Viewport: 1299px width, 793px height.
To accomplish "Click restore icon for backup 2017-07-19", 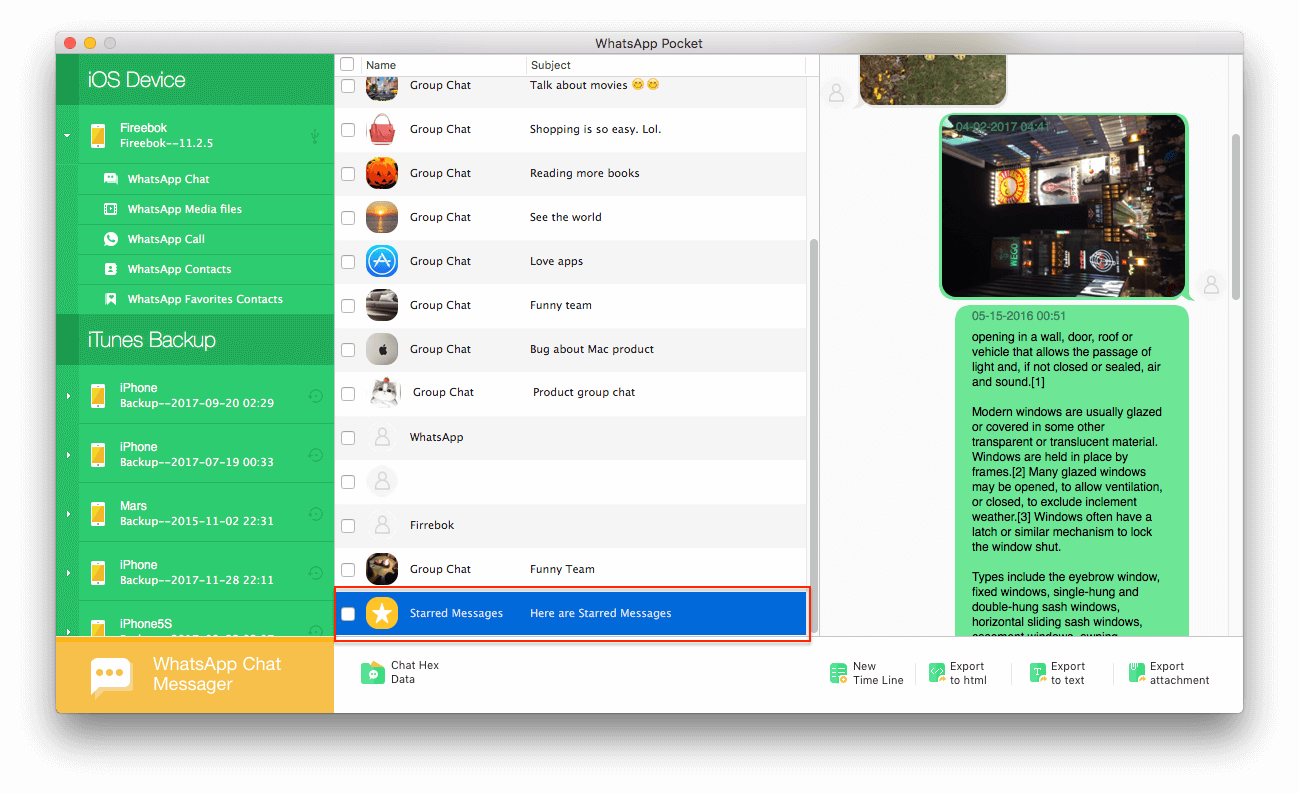I will click(x=315, y=455).
